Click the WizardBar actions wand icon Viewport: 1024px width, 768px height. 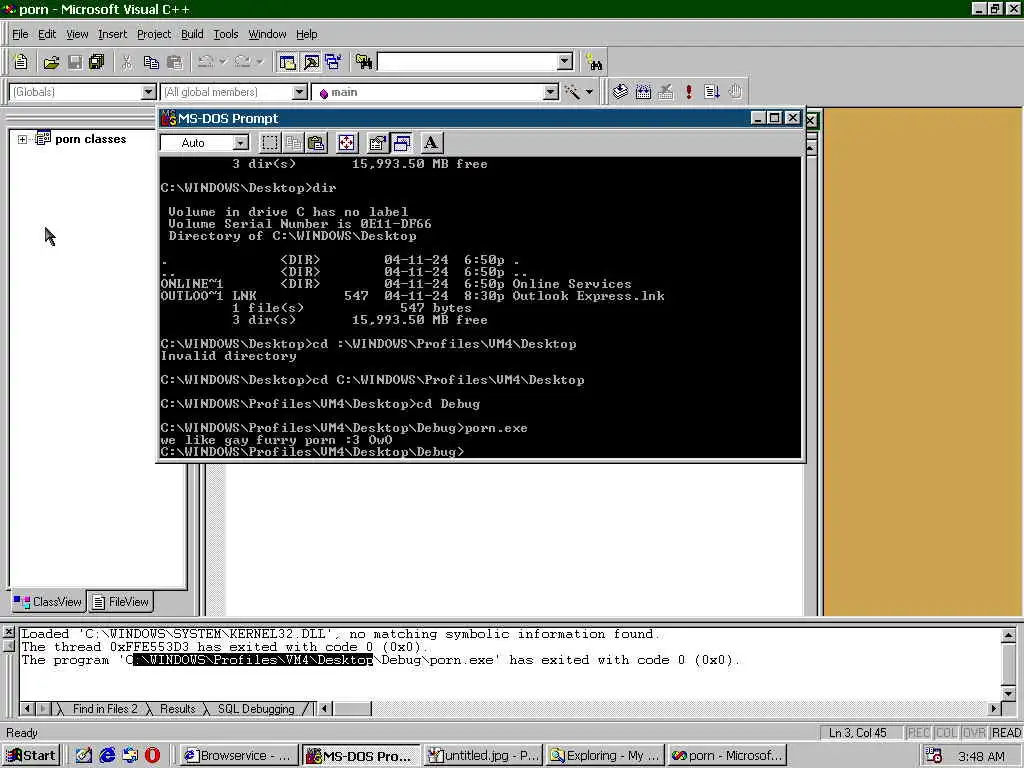click(572, 92)
